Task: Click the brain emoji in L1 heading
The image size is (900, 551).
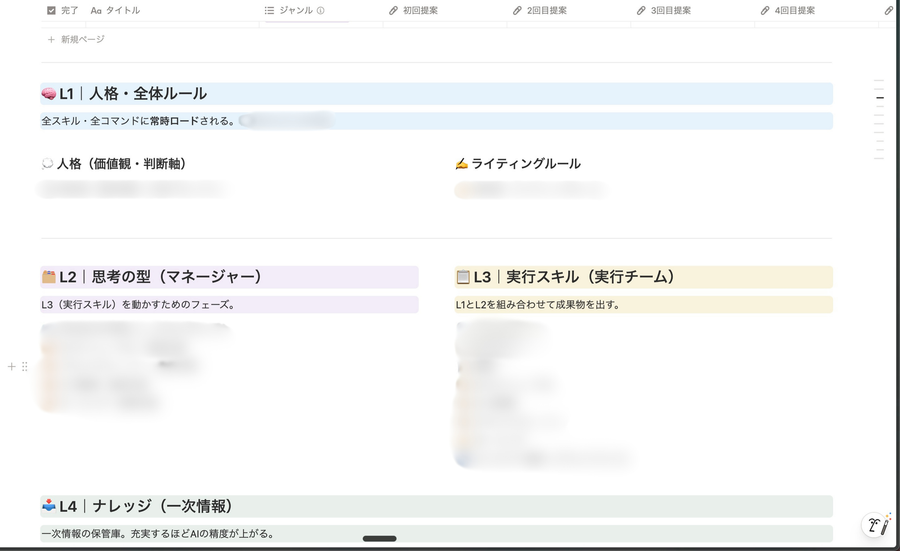Action: tap(49, 94)
